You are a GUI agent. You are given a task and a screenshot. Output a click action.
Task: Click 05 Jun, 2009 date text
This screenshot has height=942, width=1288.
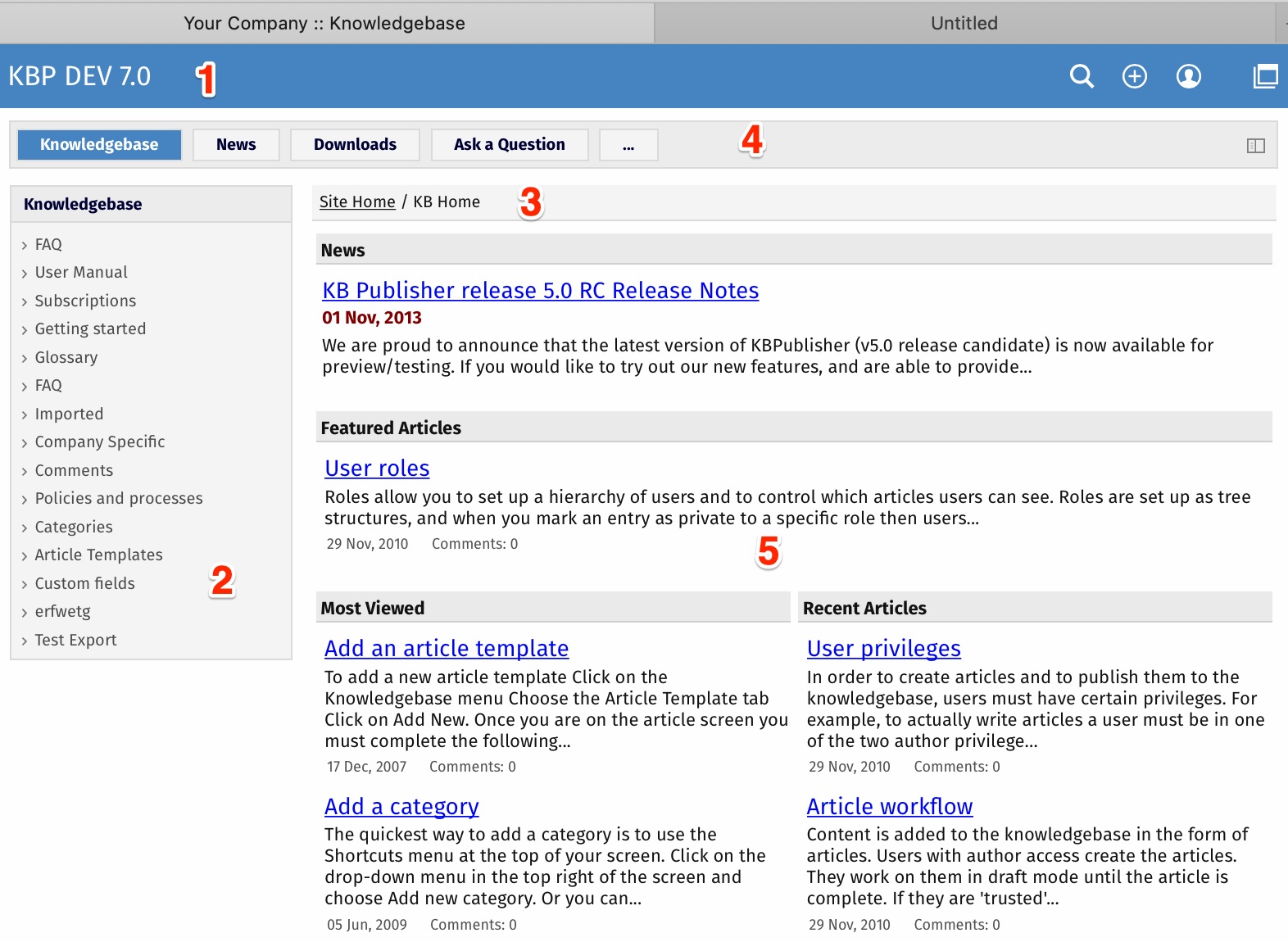click(x=366, y=925)
